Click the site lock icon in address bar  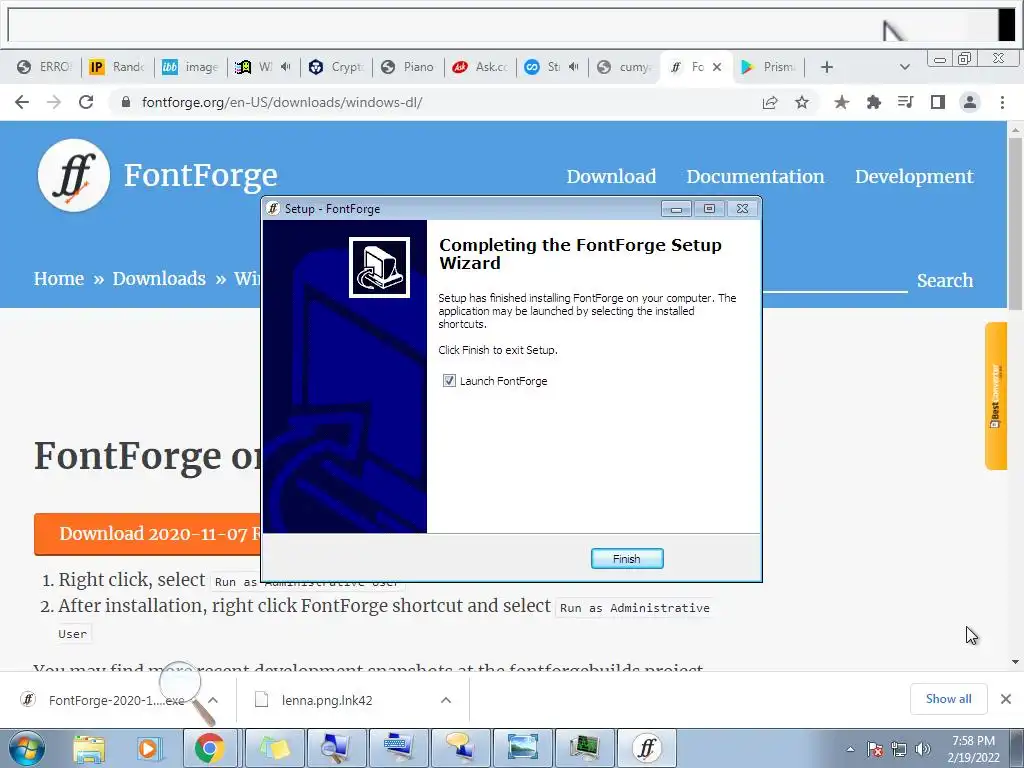click(127, 102)
